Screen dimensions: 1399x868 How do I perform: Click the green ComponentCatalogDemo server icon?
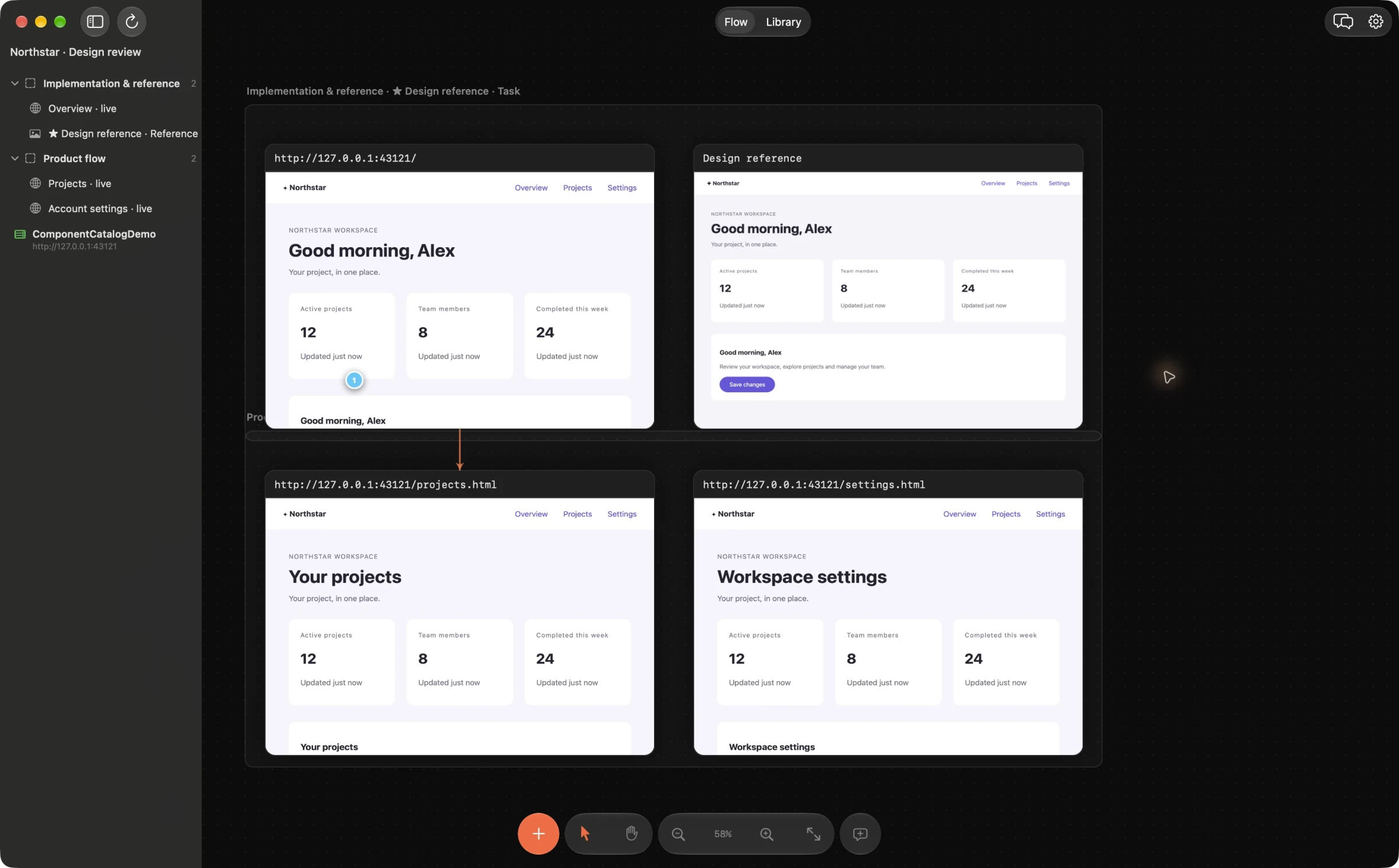20,234
